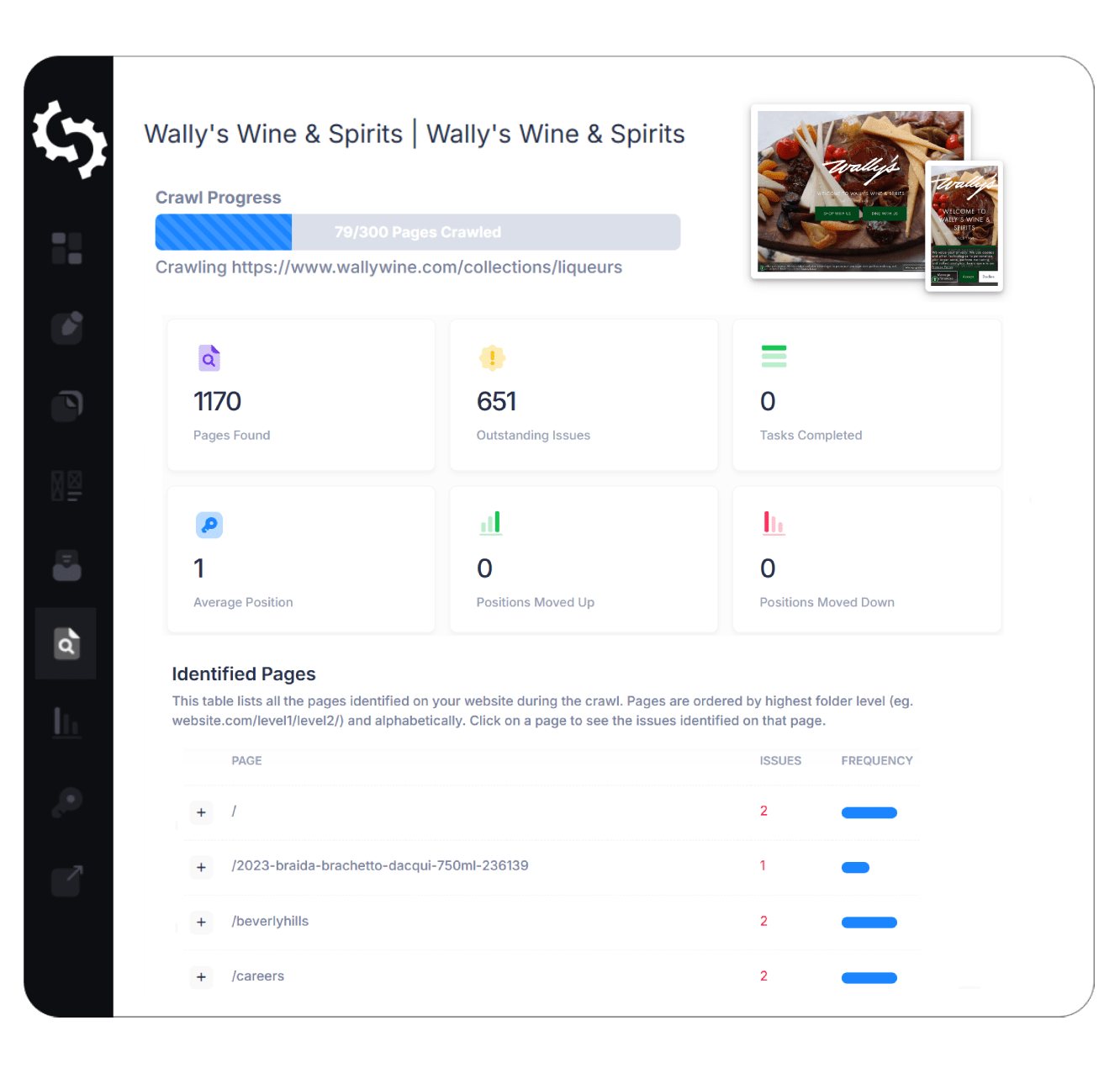Select the highlighted page search icon in the sidebar
The width and height of the screenshot is (1120, 1068).
tap(66, 643)
